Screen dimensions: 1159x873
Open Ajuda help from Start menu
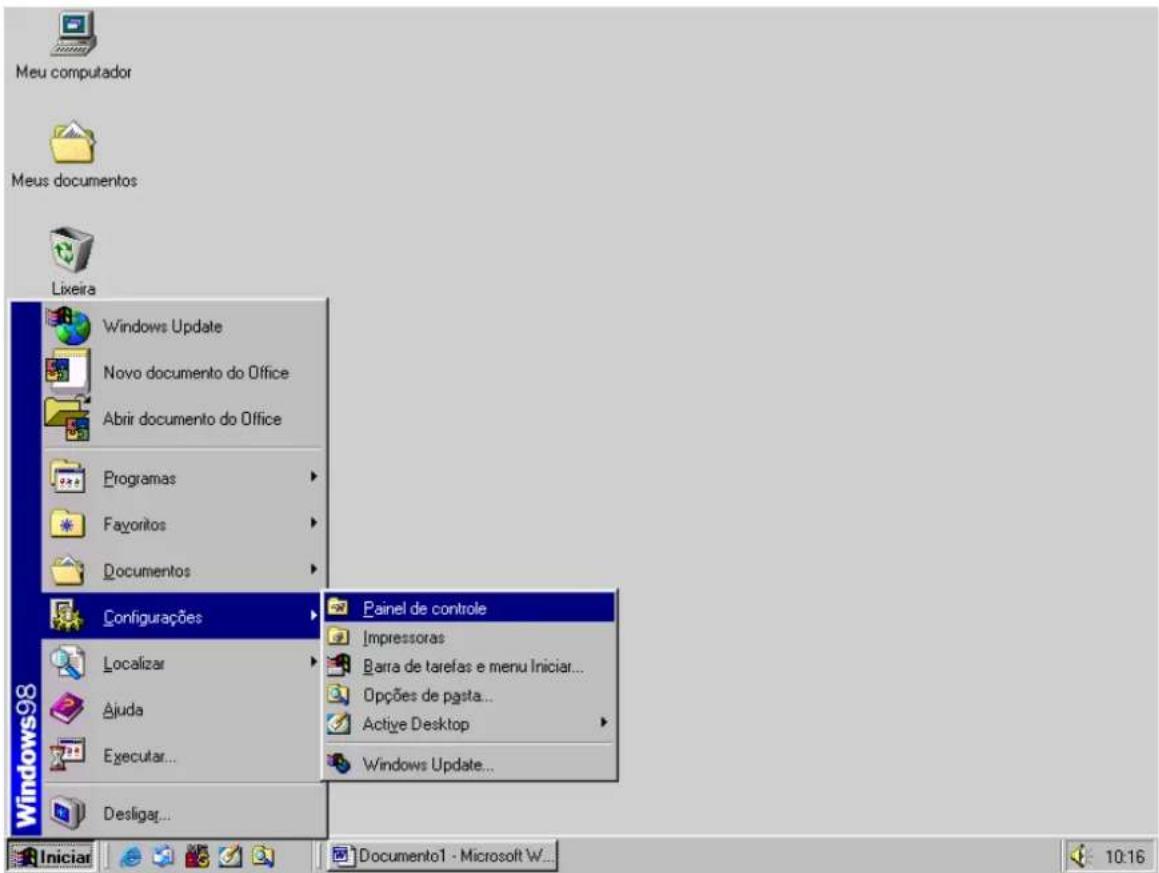coord(183,710)
